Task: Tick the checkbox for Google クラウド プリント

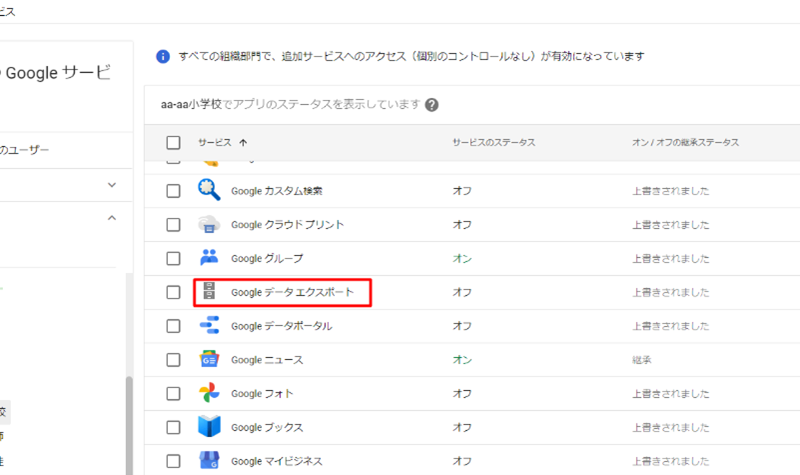Action: (173, 224)
